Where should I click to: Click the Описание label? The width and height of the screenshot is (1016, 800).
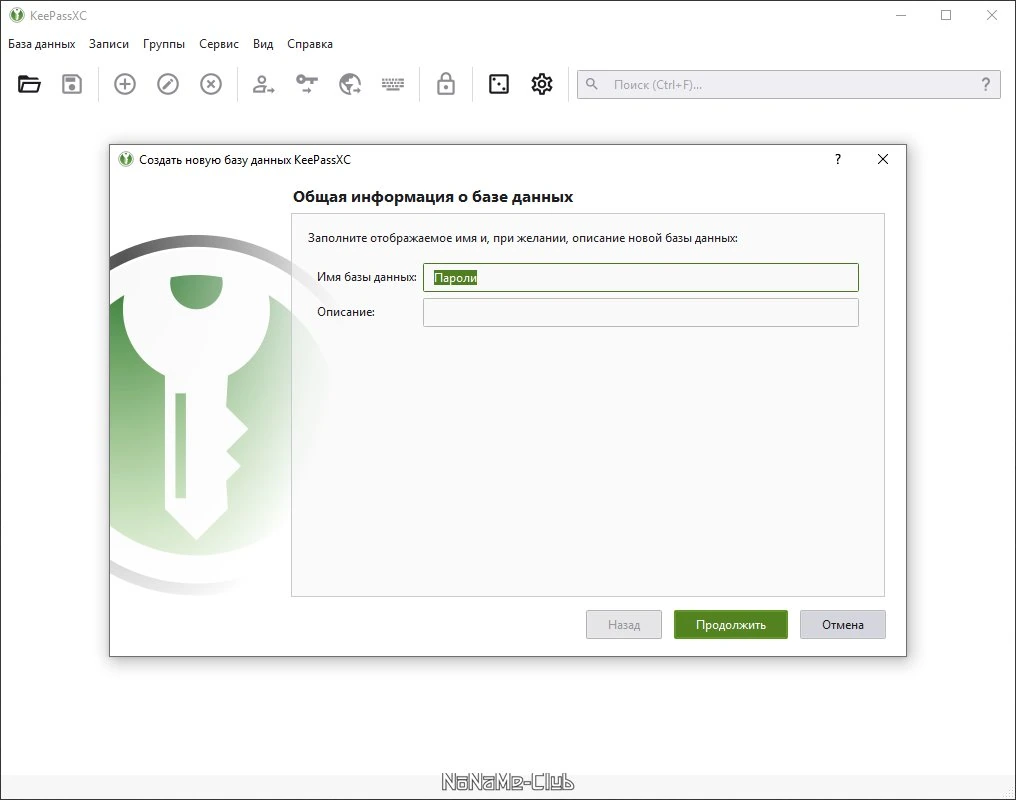coord(346,312)
